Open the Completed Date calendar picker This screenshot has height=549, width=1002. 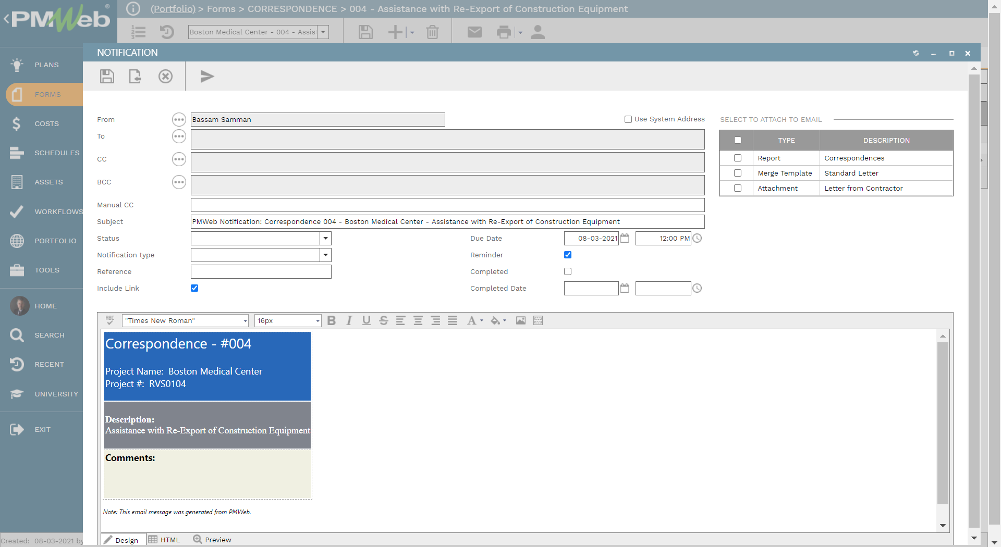pyautogui.click(x=625, y=288)
